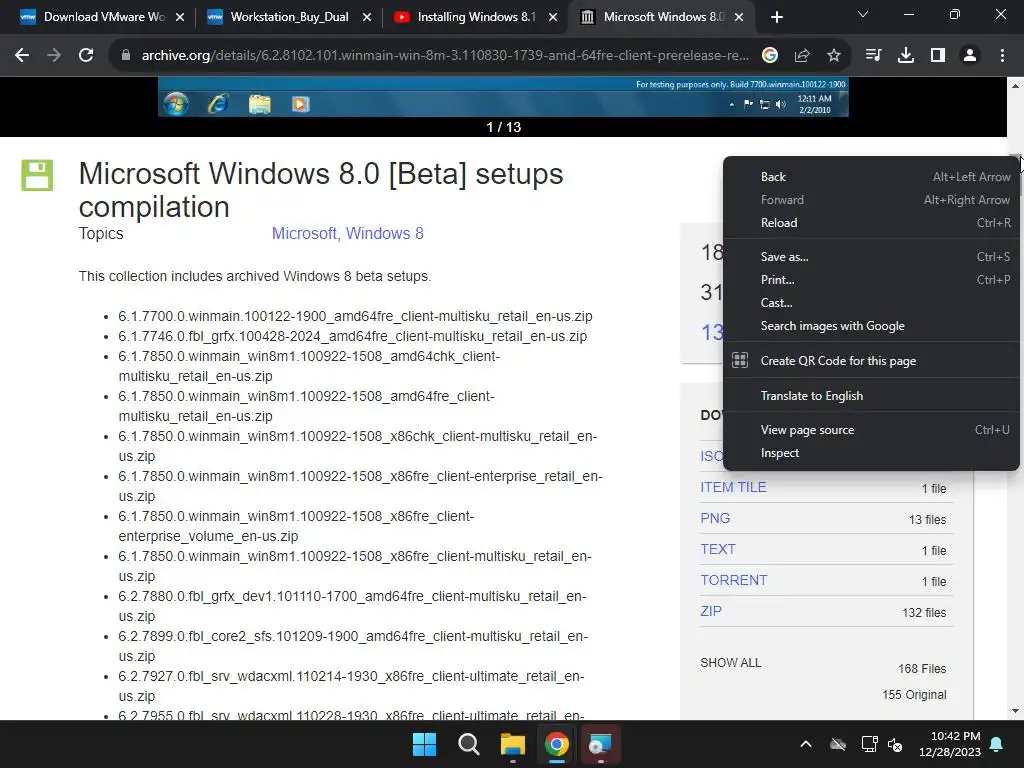Screen dimensions: 1024x768
Task: Open Chrome downloads icon
Action: [906, 56]
